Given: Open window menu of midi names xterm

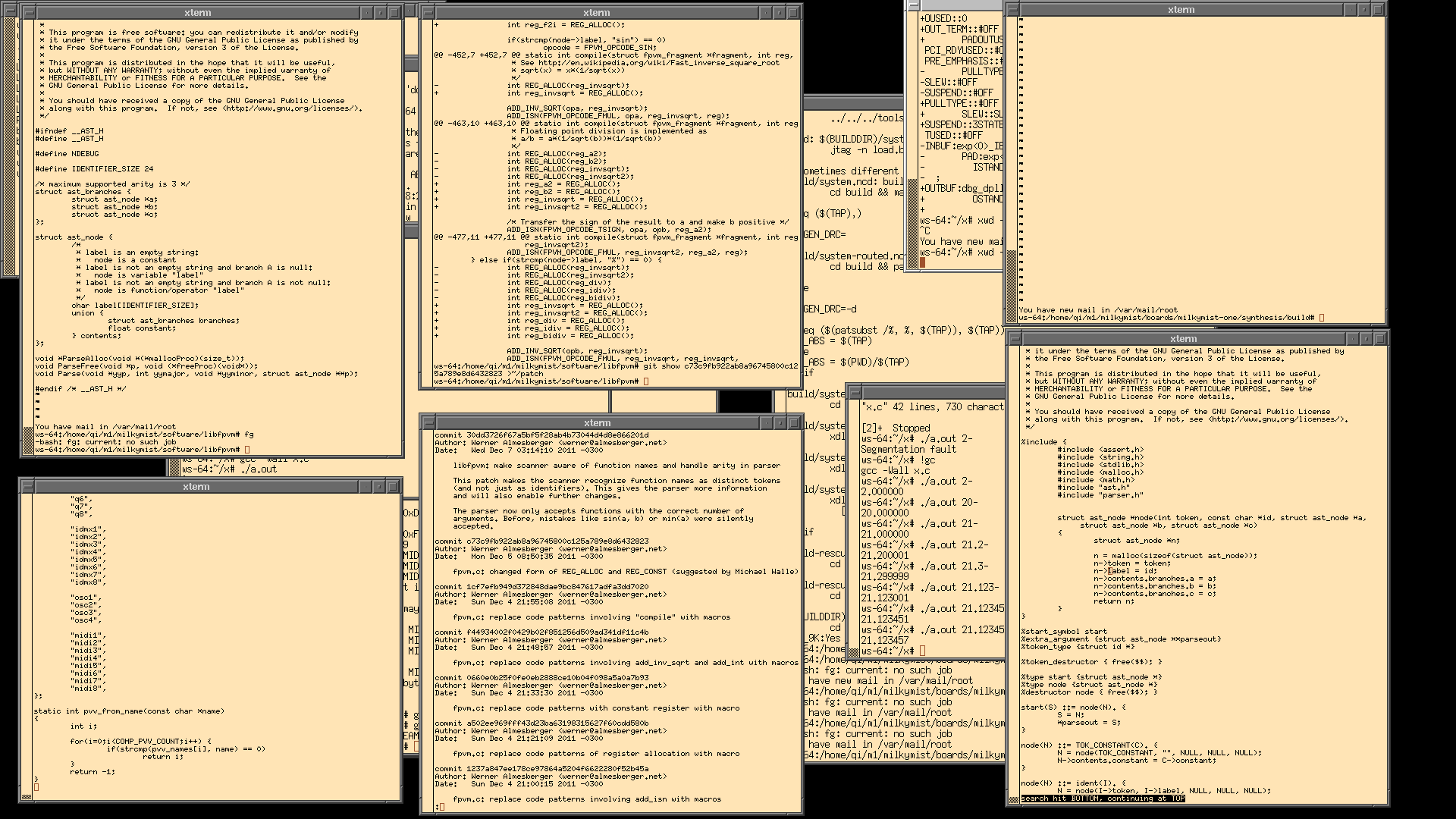Looking at the screenshot, I should (27, 487).
